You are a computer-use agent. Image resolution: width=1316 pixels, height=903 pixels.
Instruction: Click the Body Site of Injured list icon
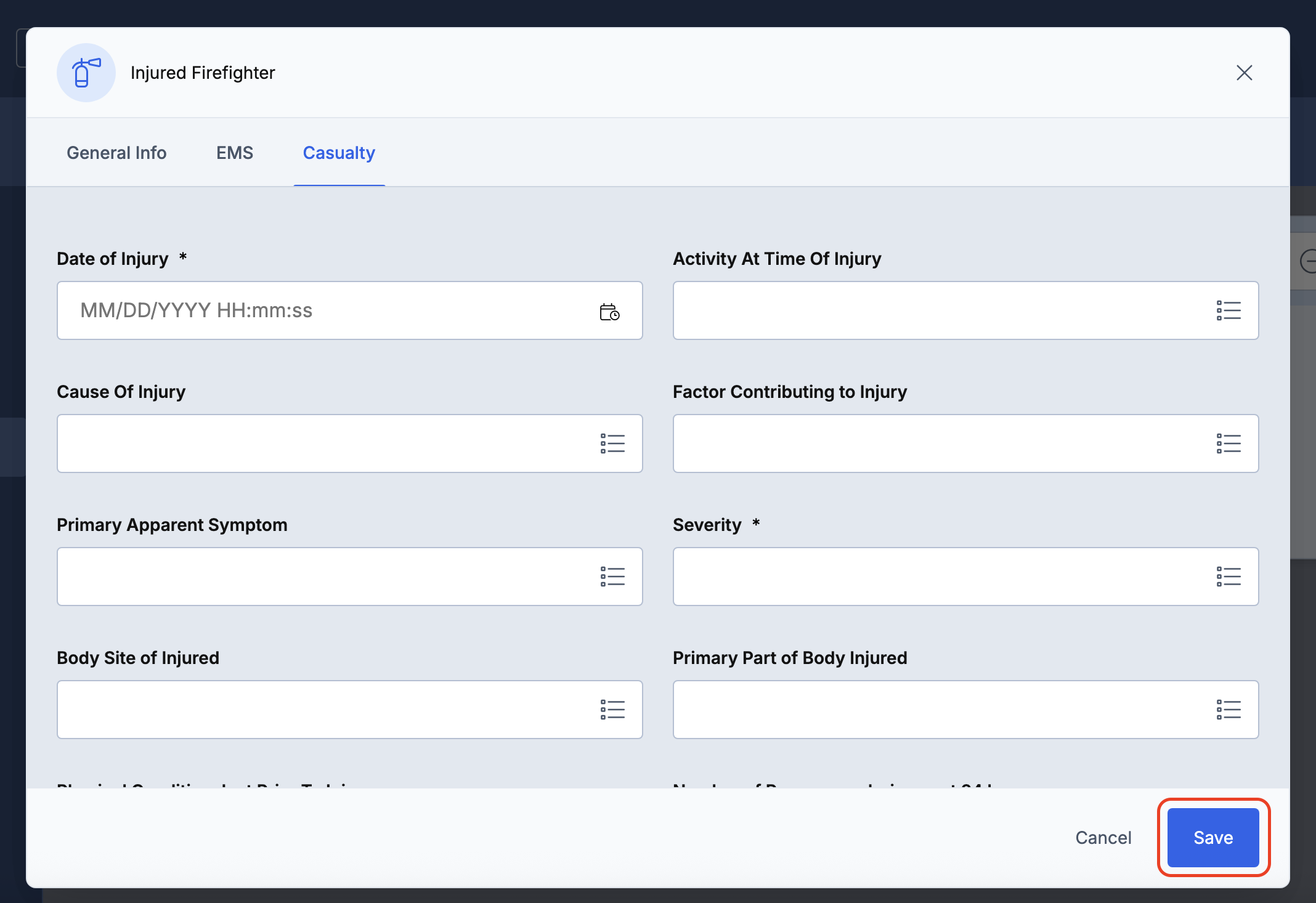click(x=612, y=710)
